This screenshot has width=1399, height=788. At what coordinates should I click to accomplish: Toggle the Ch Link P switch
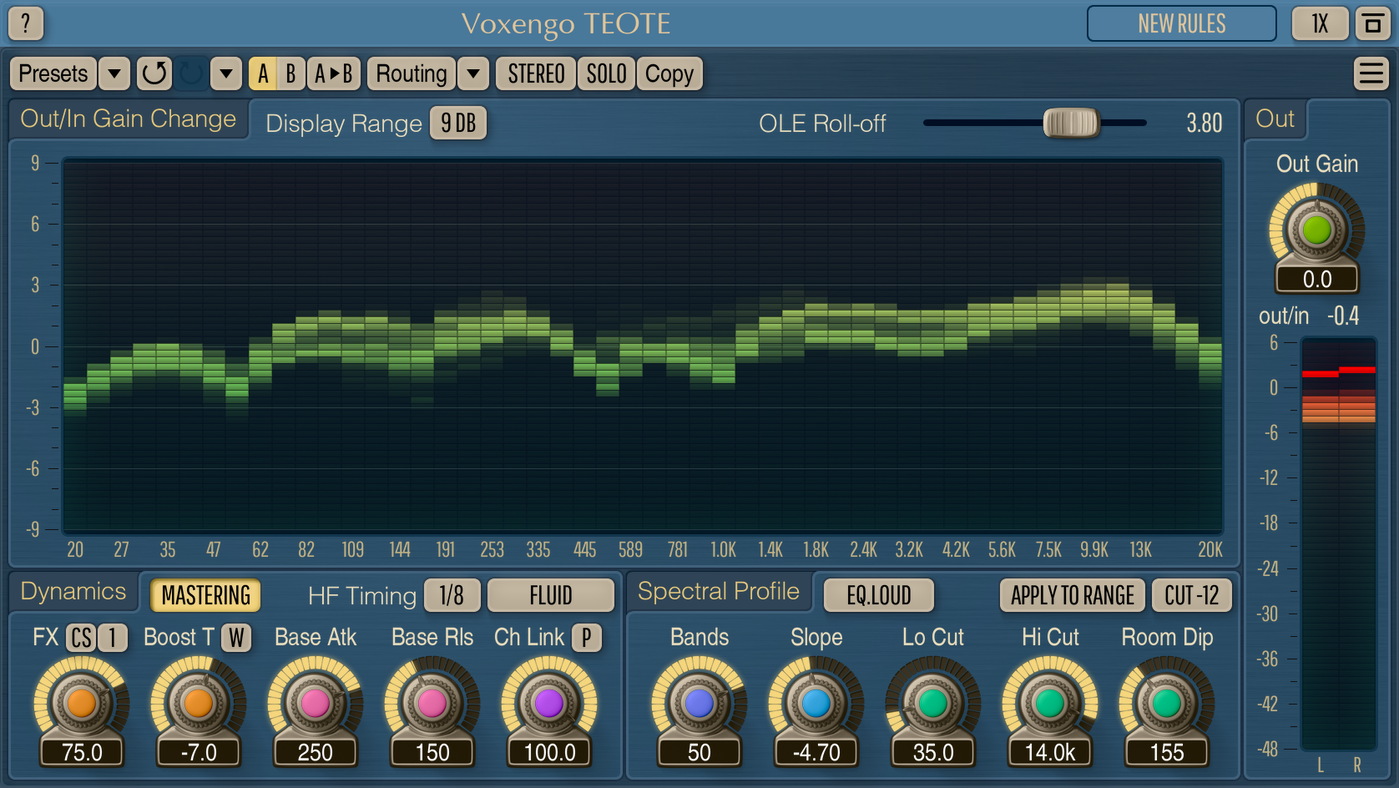tap(587, 638)
